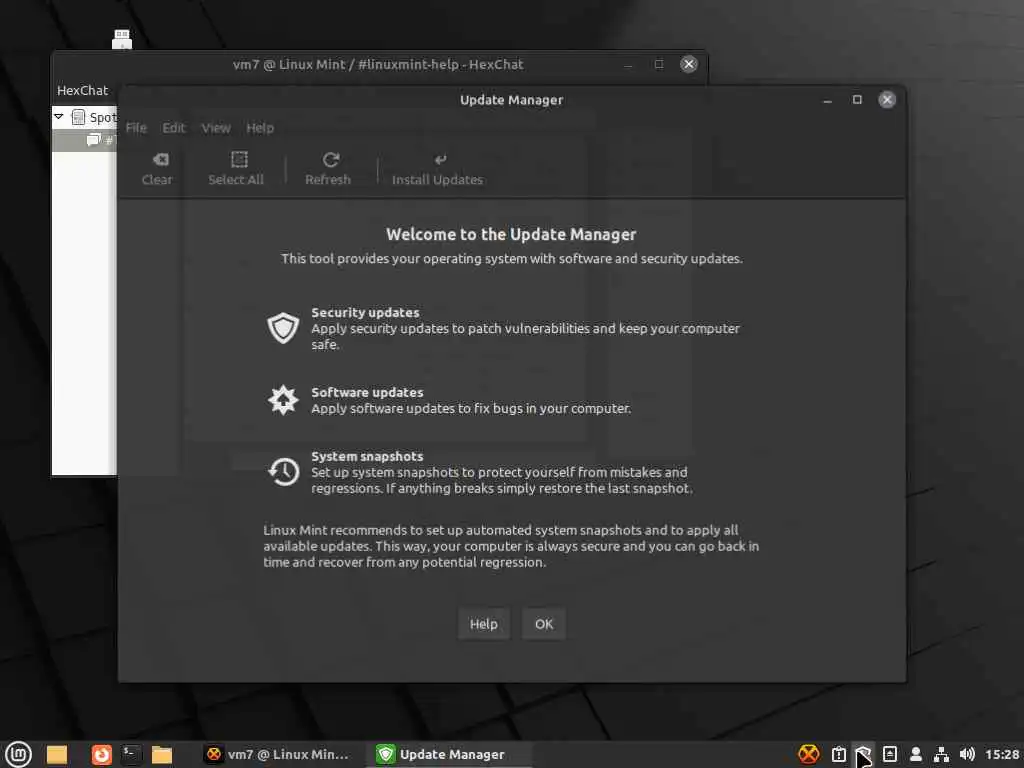Click the System snapshots clock icon
The width and height of the screenshot is (1024, 768).
pos(283,472)
